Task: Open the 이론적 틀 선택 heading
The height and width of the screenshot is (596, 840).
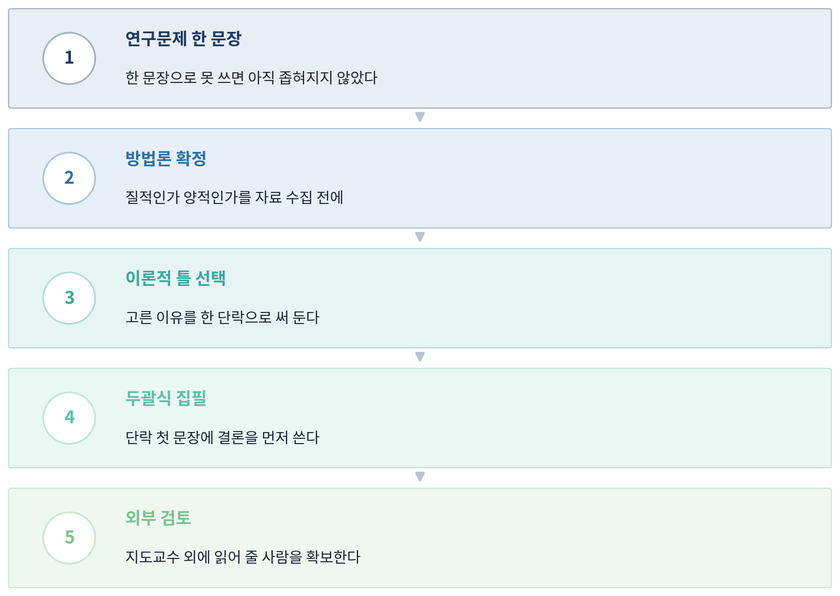Action: [175, 278]
